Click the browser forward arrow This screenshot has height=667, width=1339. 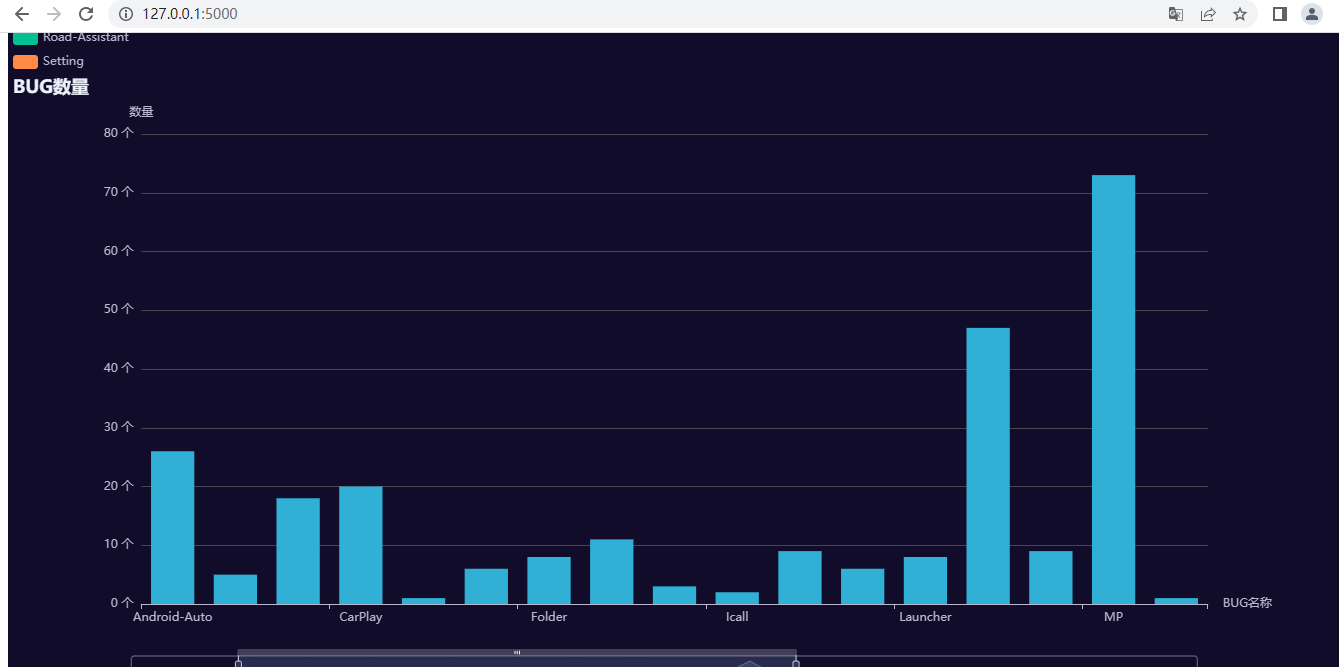click(x=54, y=14)
